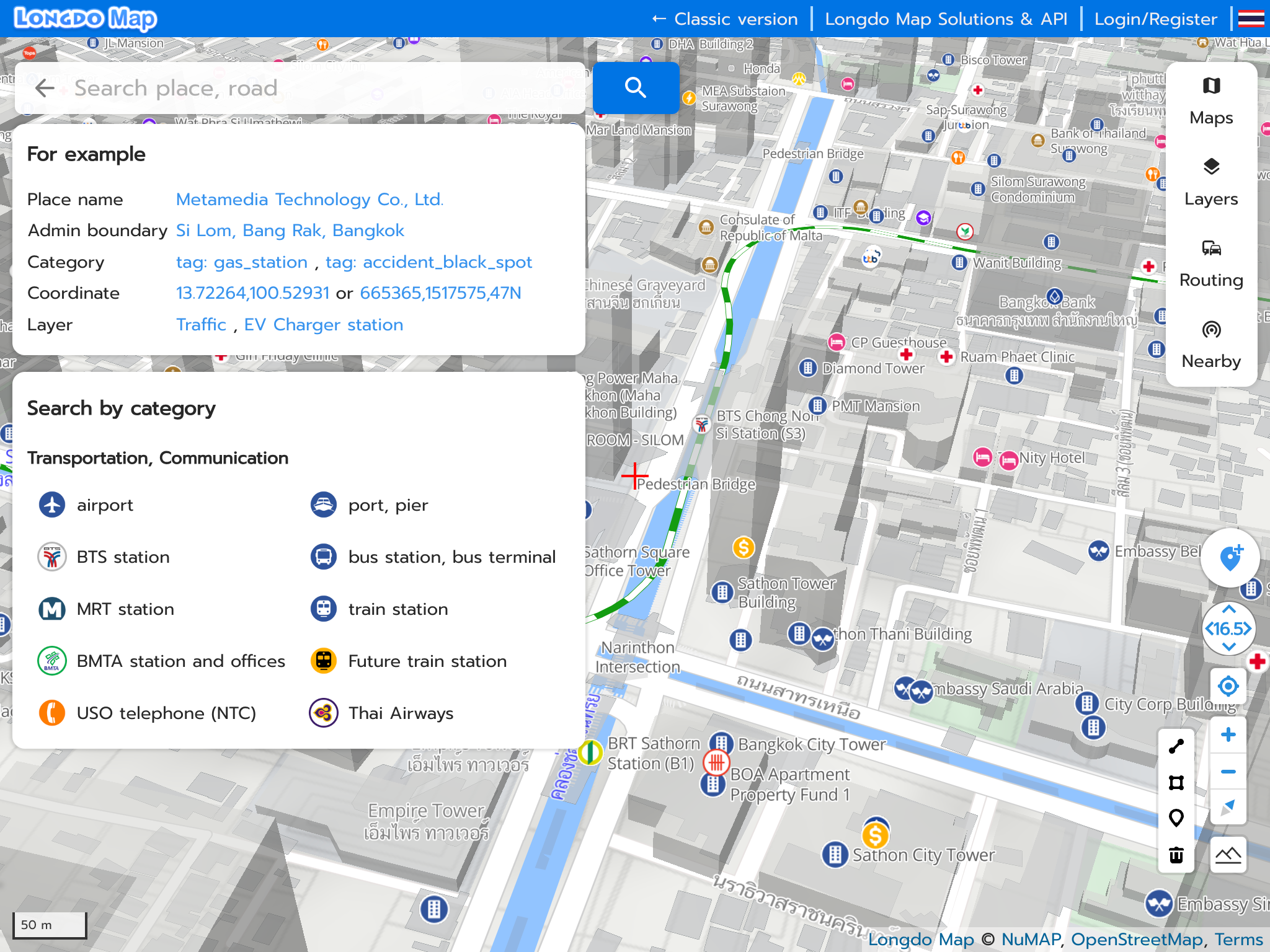The image size is (1270, 952).
Task: Select the BTS station category
Action: pos(104,557)
